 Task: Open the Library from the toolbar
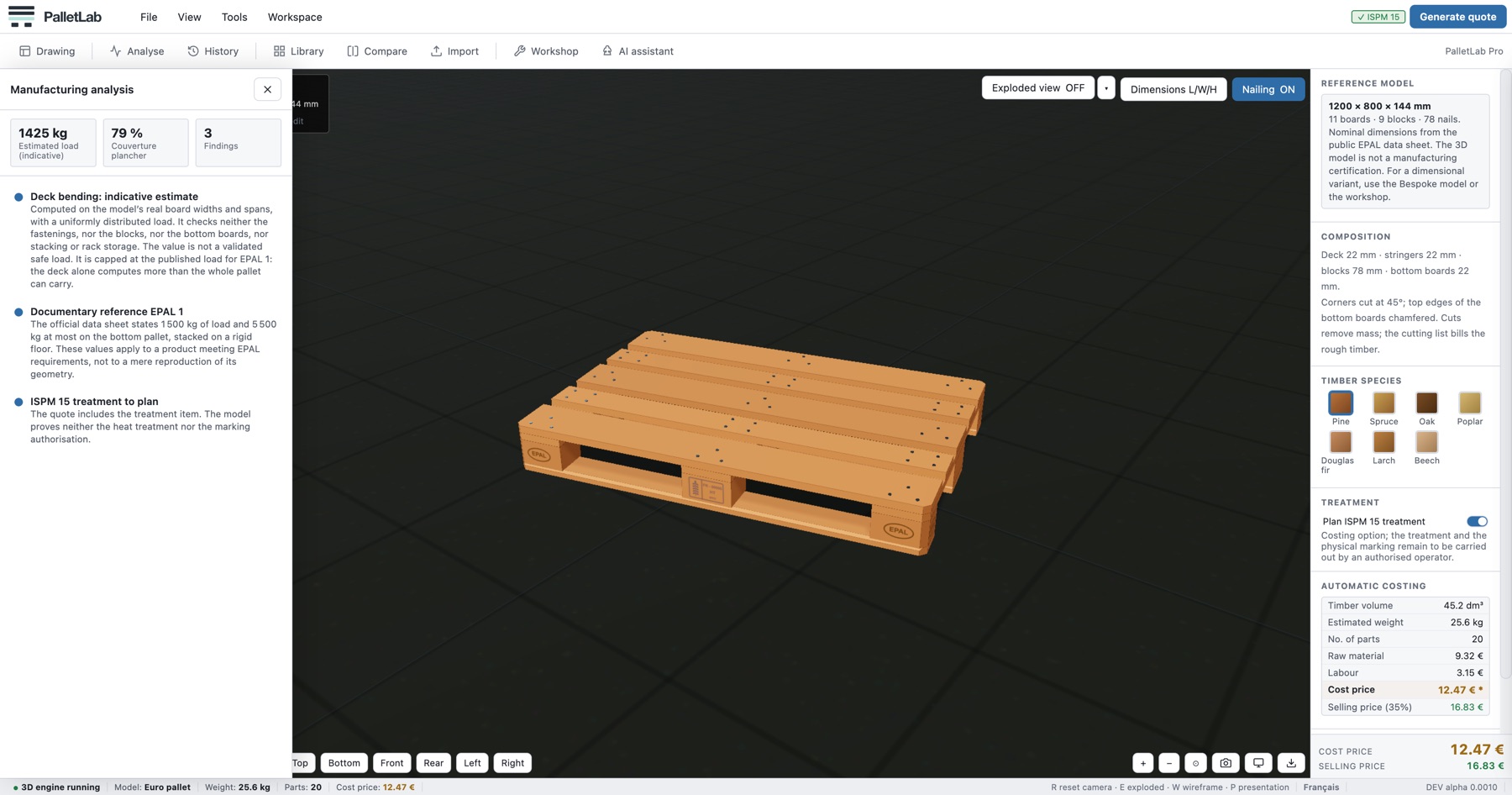299,51
